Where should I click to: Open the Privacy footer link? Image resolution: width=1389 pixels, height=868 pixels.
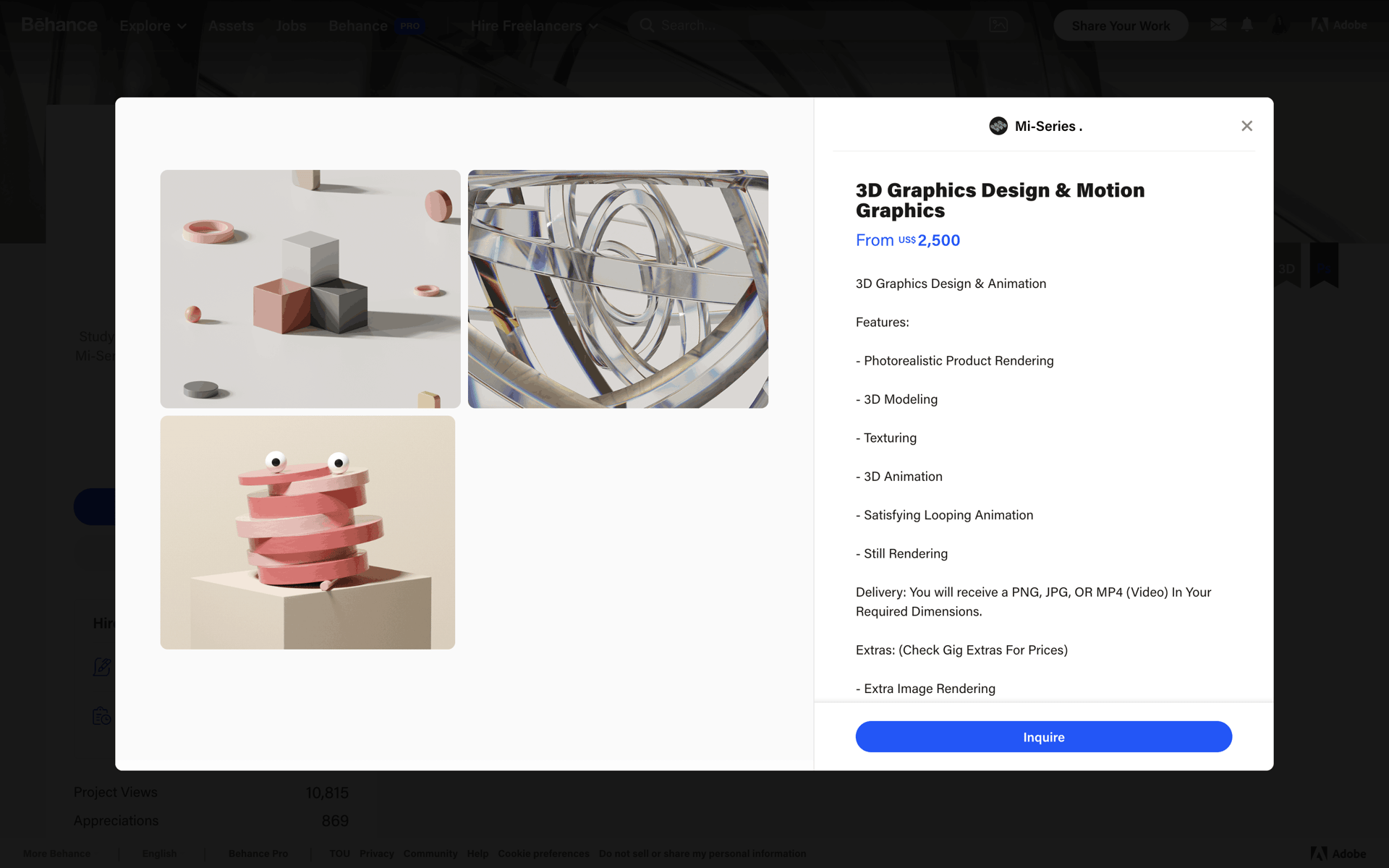pyautogui.click(x=376, y=854)
